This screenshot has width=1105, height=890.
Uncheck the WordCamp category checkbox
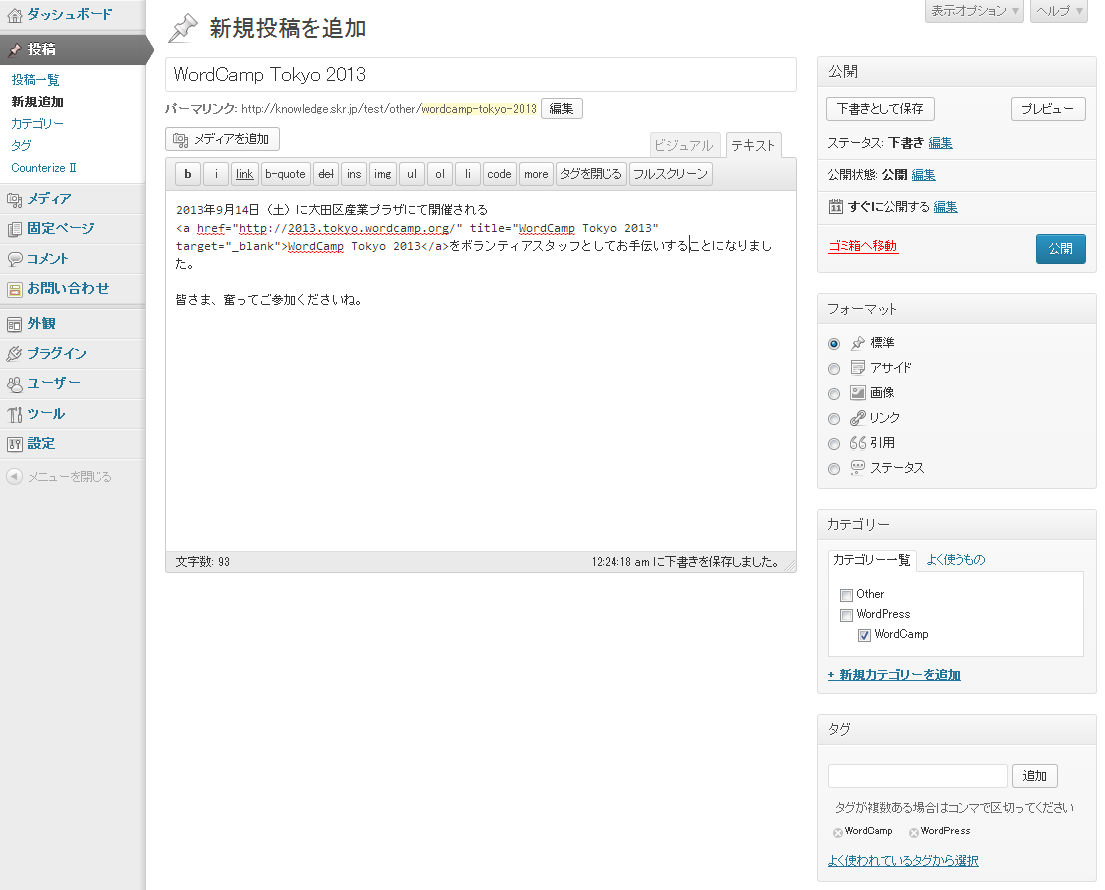tap(864, 635)
